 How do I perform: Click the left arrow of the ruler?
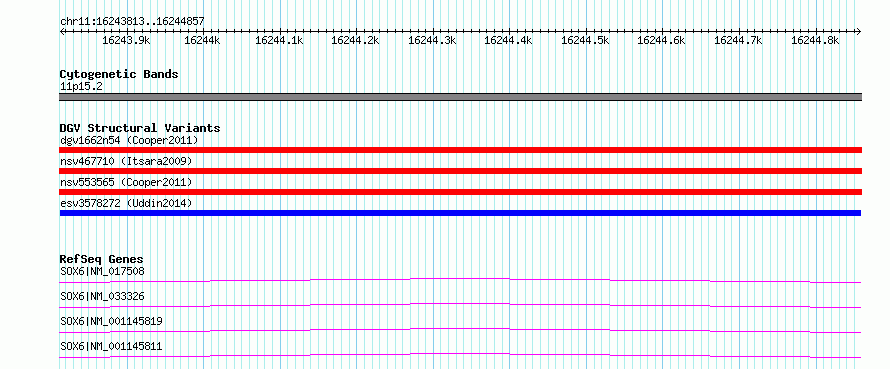62,31
